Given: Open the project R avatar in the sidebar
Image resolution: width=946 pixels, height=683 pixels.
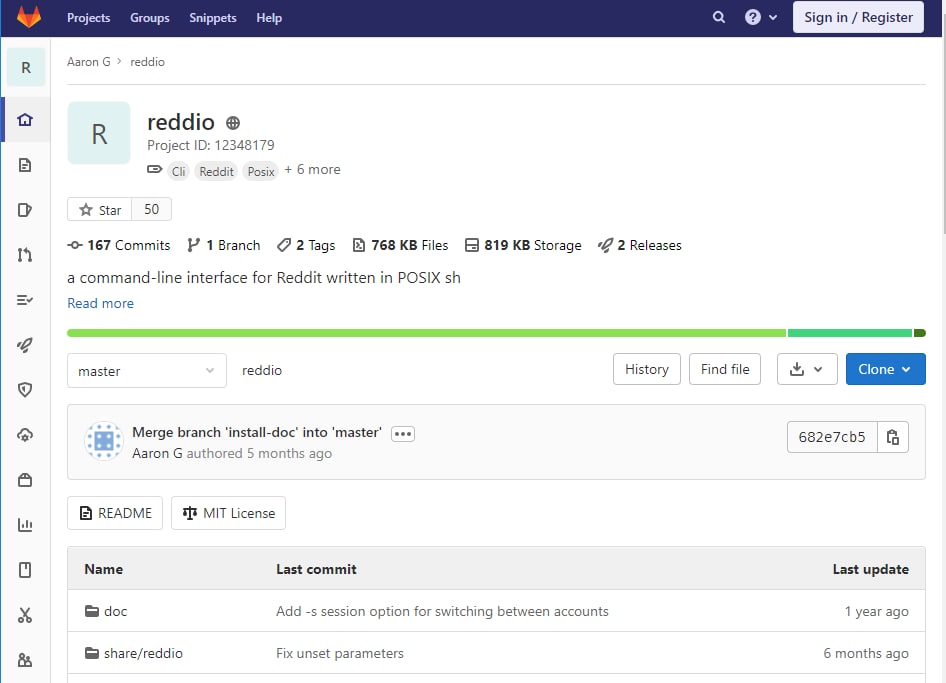Looking at the screenshot, I should [x=25, y=68].
